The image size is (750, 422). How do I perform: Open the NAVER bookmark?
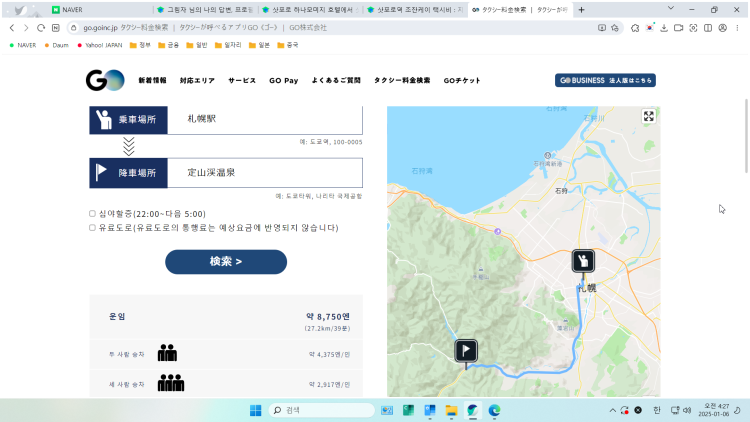(22, 45)
